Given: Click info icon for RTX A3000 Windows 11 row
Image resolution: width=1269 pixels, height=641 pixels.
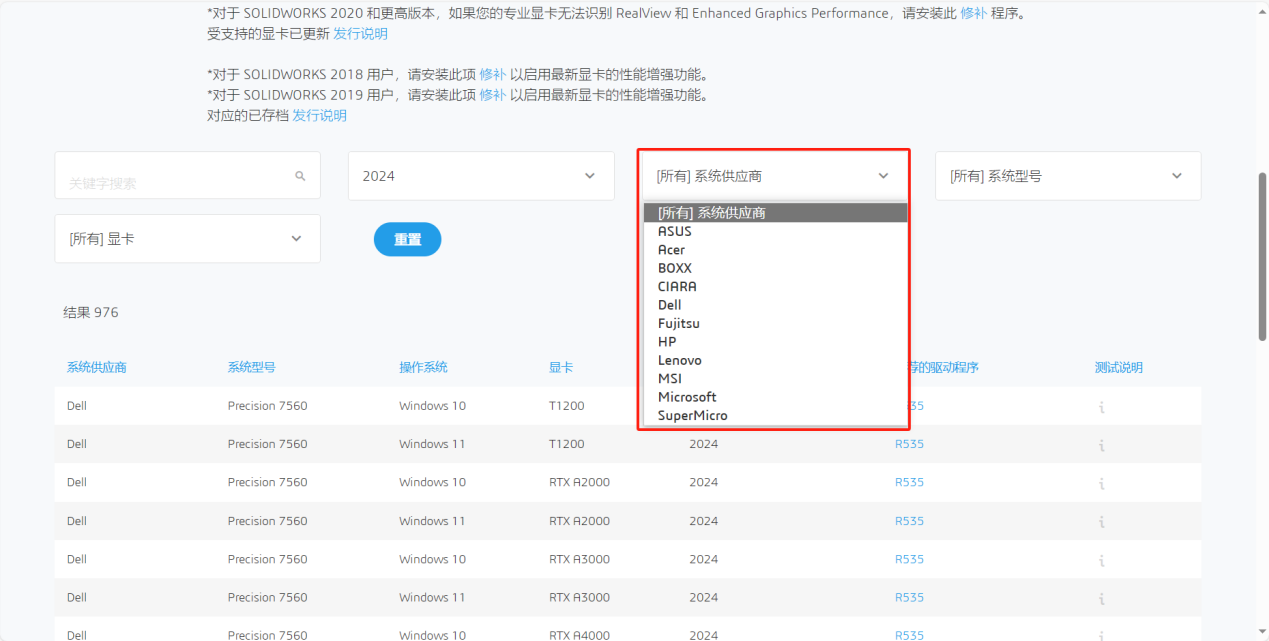Looking at the screenshot, I should pos(1101,597).
